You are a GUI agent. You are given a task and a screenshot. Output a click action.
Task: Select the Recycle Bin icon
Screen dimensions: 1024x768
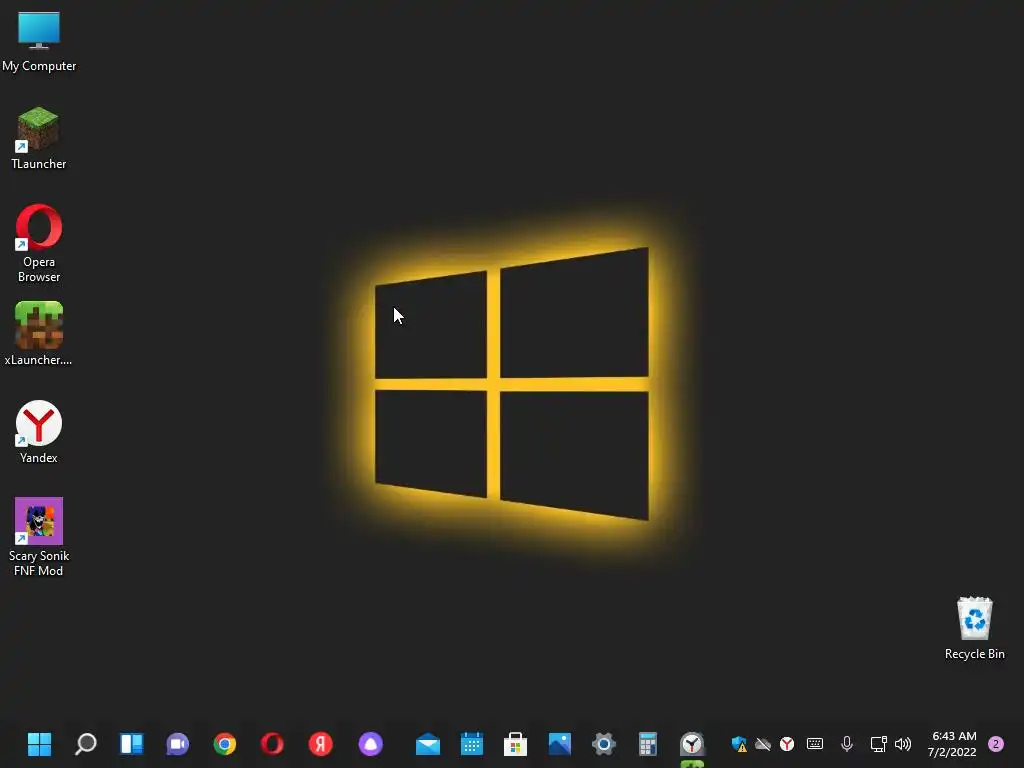pos(974,628)
